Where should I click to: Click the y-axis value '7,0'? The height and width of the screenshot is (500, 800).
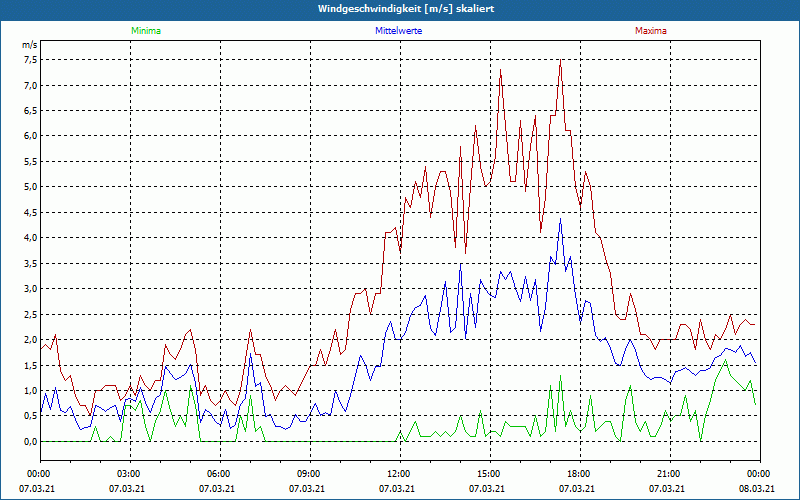pos(30,85)
